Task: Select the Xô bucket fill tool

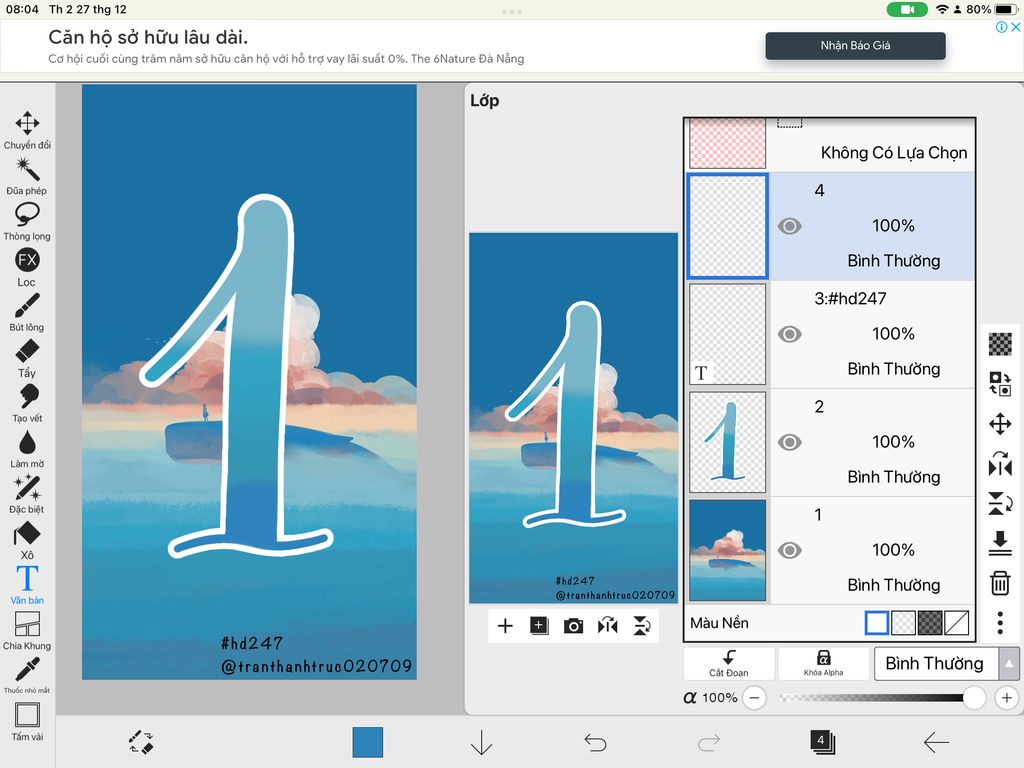Action: point(27,540)
